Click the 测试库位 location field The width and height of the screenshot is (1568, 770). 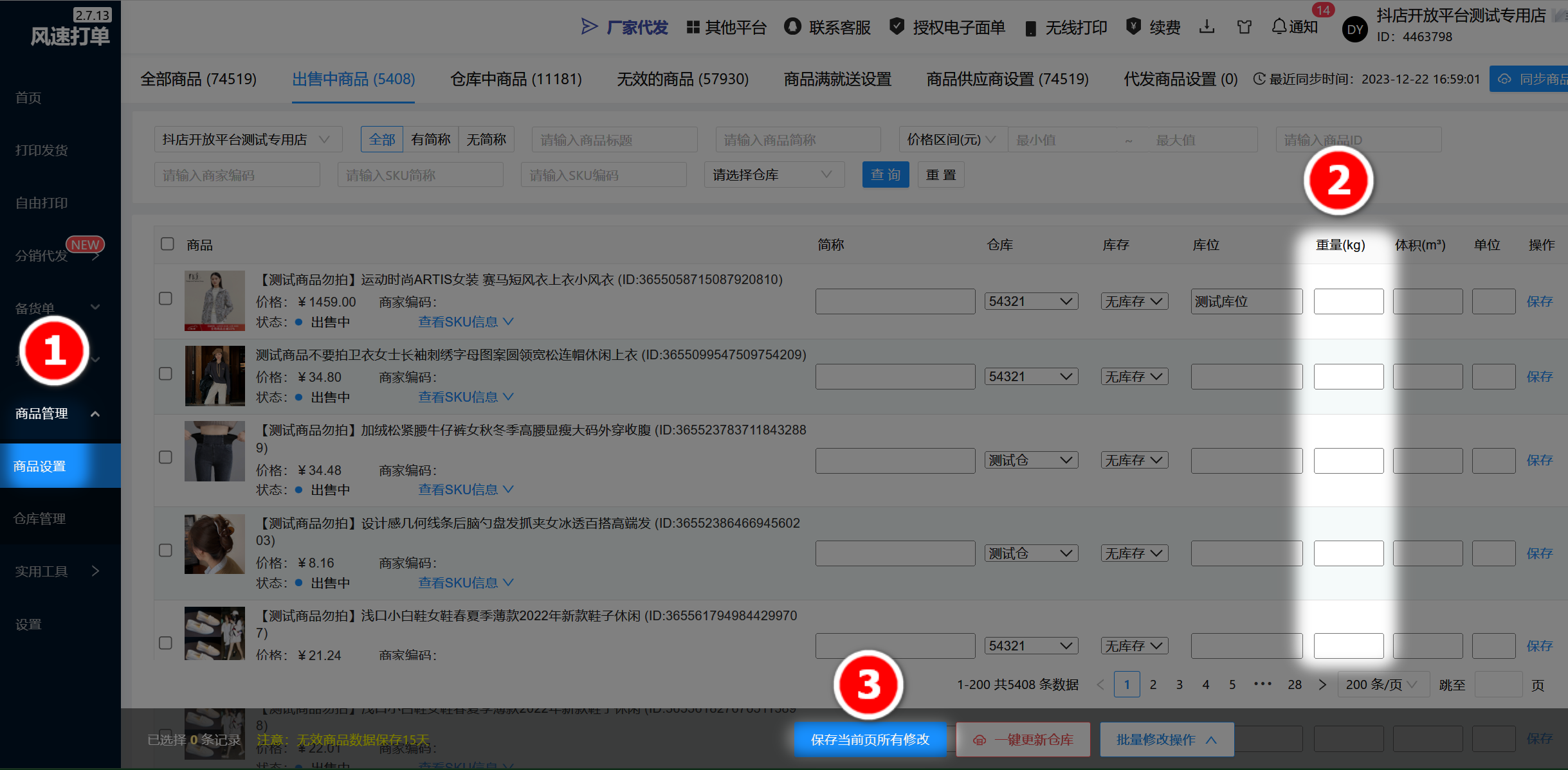tap(1246, 301)
